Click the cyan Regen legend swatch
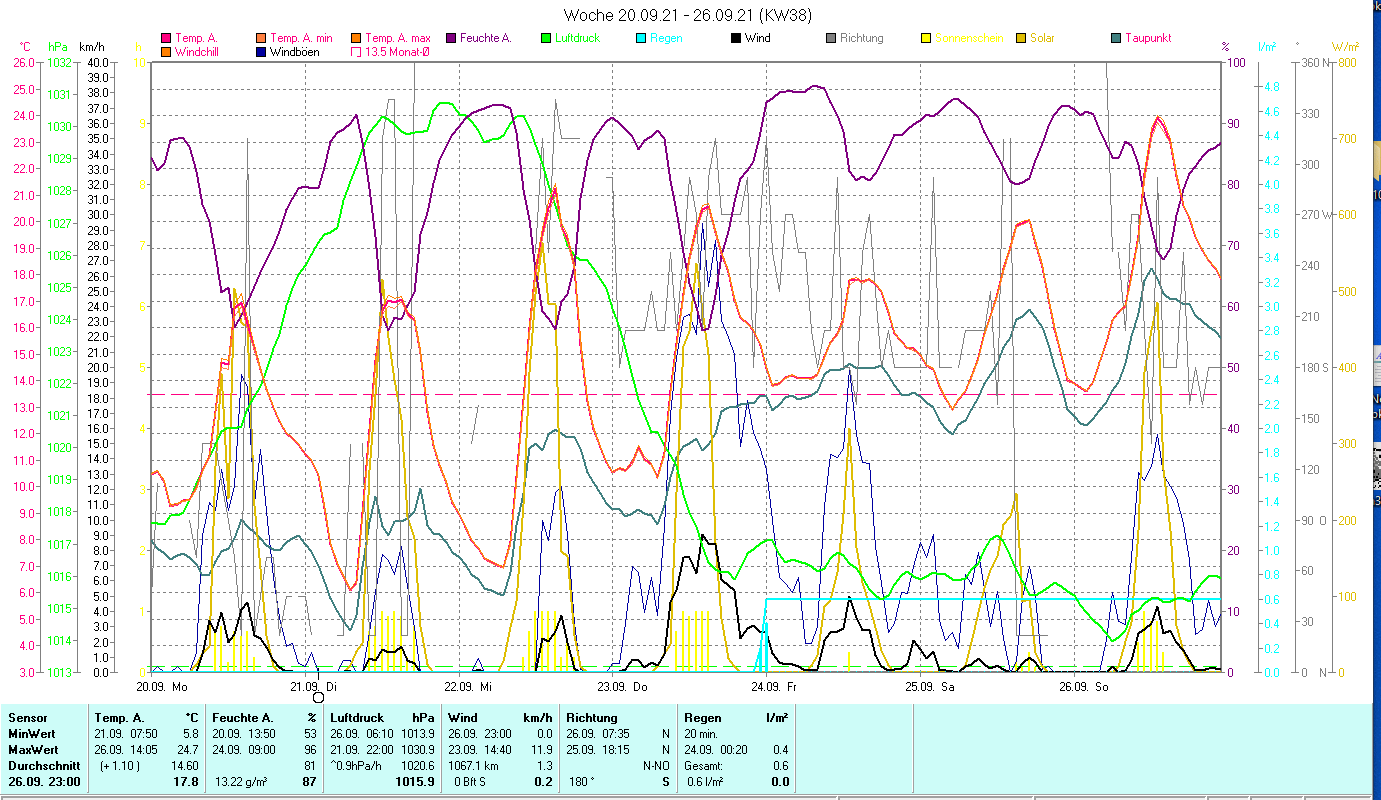 [641, 38]
